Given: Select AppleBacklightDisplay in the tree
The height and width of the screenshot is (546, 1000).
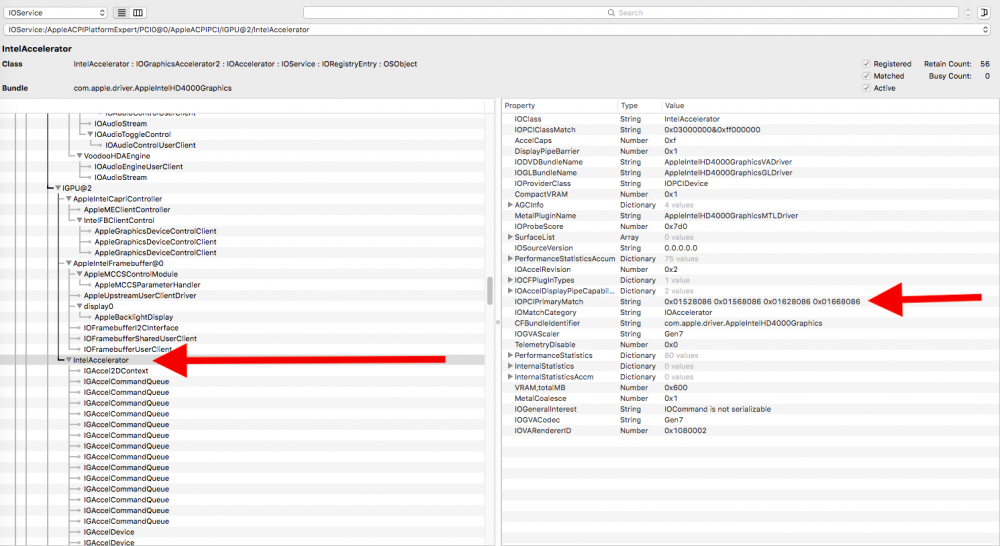Looking at the screenshot, I should tap(133, 317).
